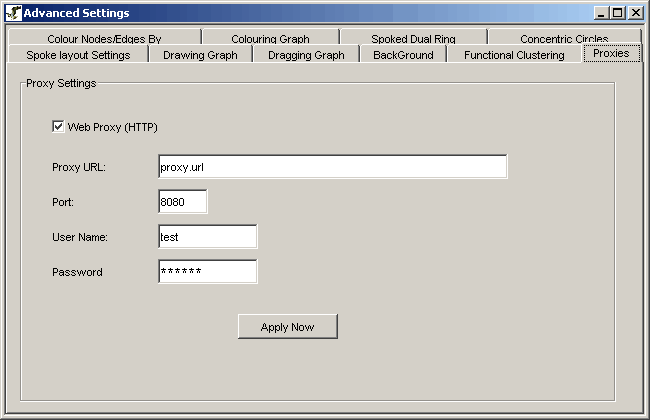The image size is (650, 420).
Task: Switch to the Colour Nodes/Edges By tab
Action: tap(103, 38)
